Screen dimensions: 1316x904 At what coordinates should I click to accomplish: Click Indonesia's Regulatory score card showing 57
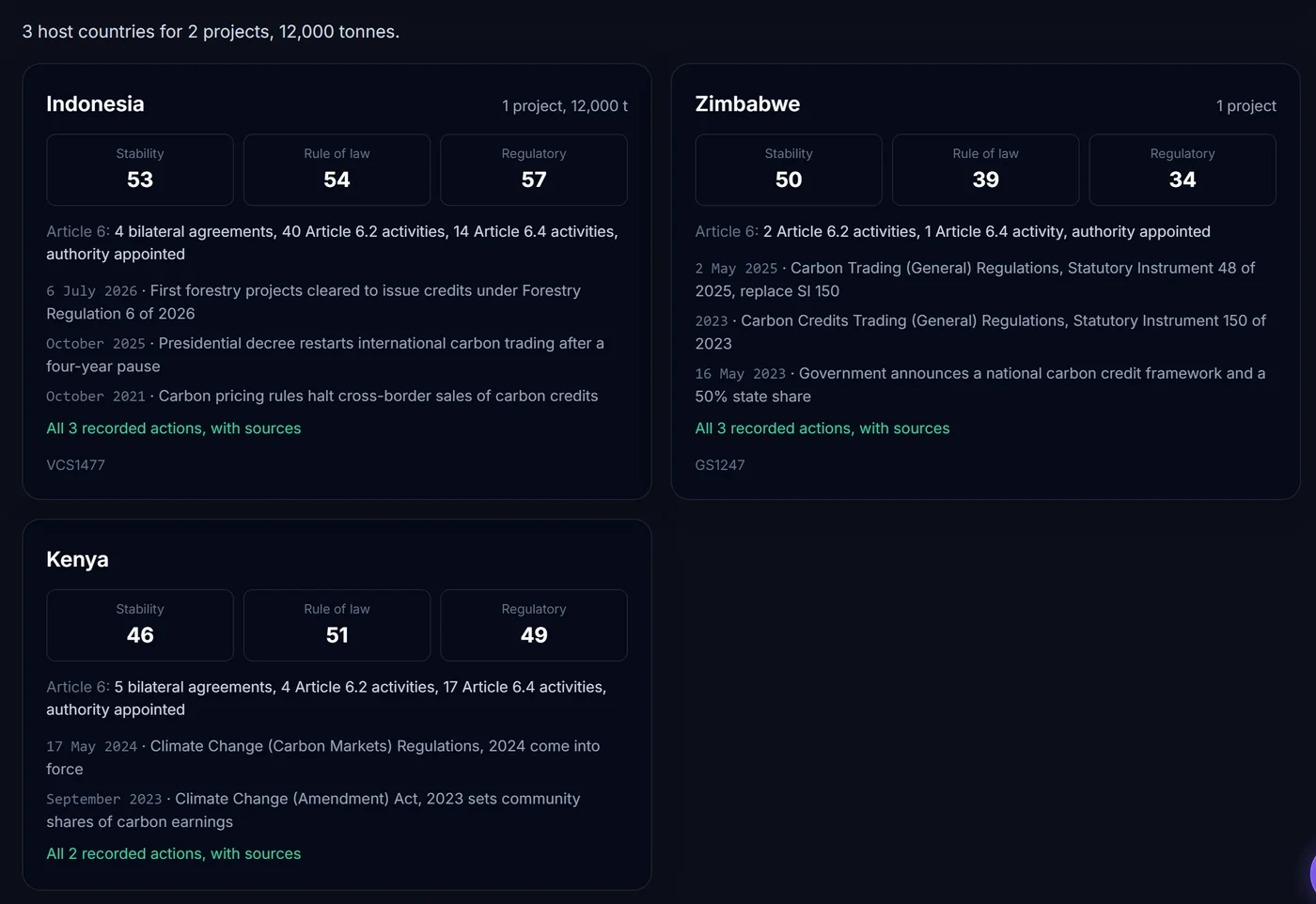click(534, 170)
